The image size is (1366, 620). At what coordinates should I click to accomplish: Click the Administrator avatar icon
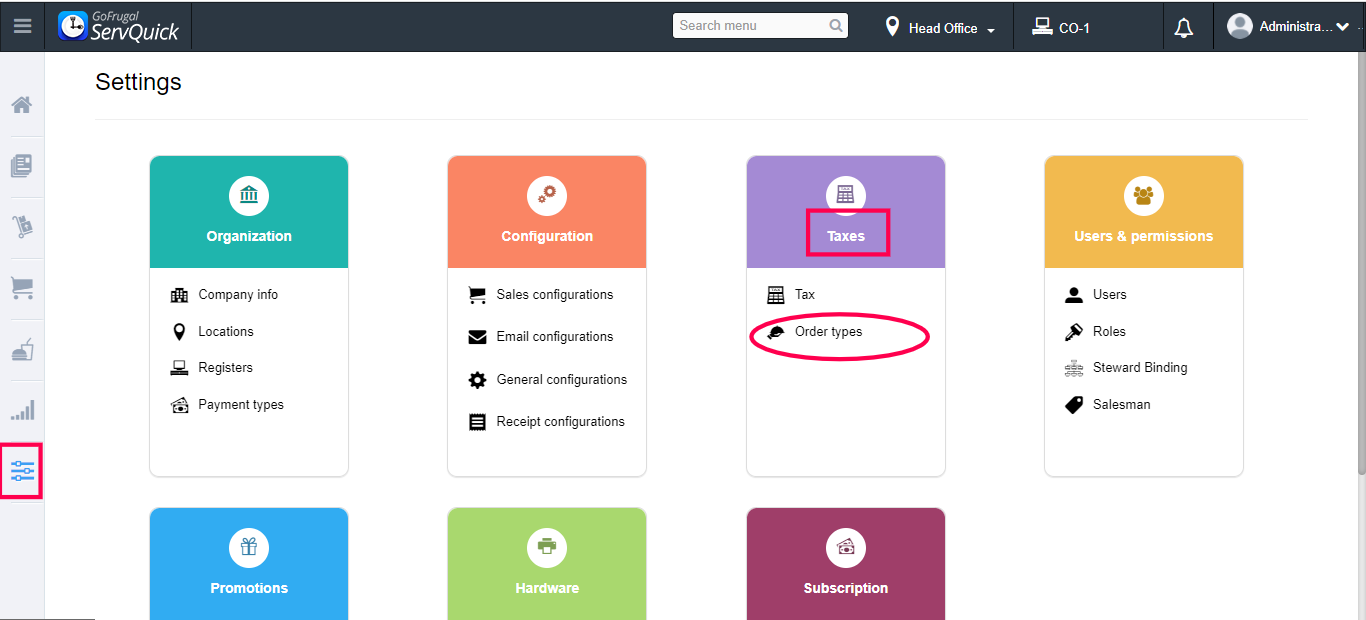(x=1240, y=27)
